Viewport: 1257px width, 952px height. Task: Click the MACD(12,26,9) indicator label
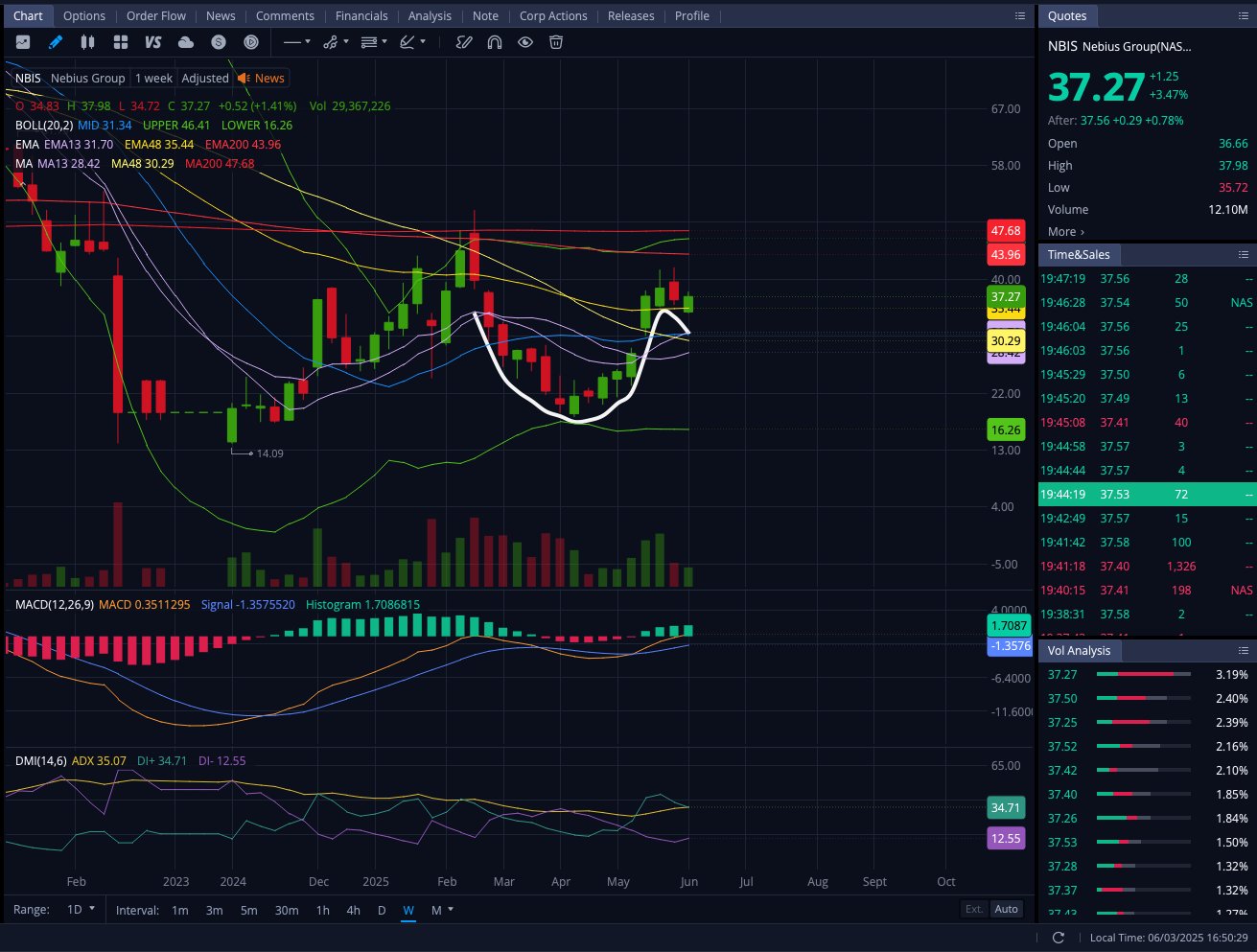point(55,605)
